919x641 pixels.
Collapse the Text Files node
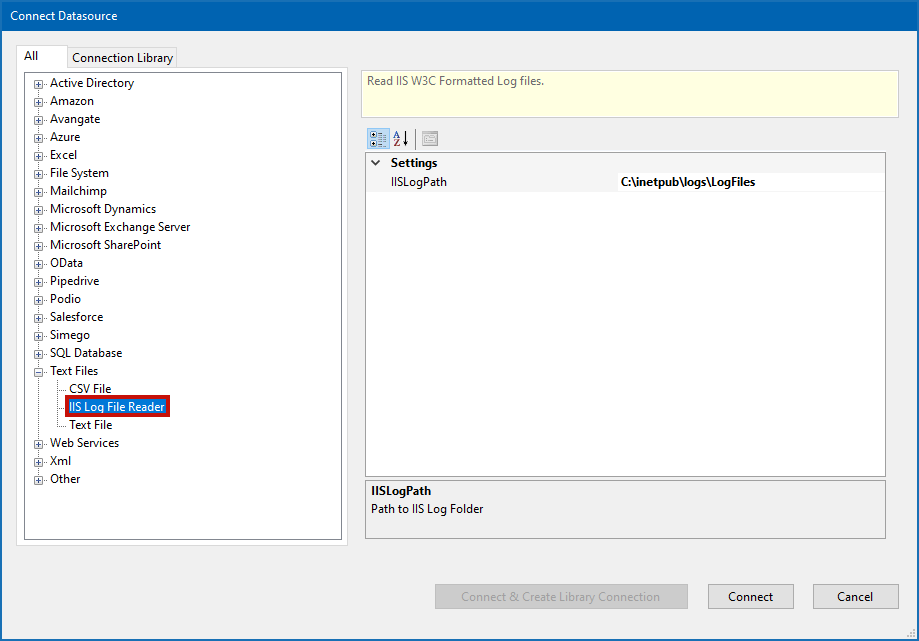point(39,372)
